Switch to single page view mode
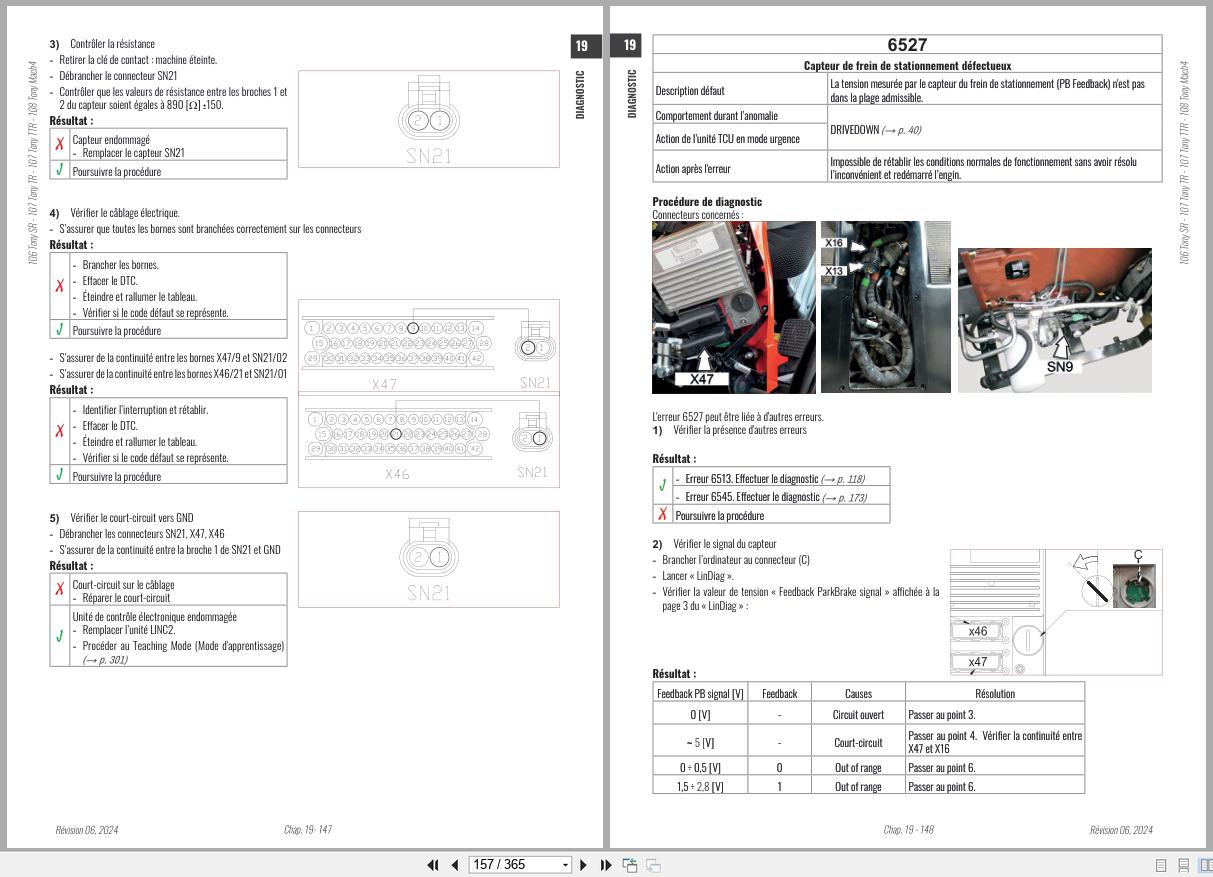The height and width of the screenshot is (877, 1213). 1161,863
